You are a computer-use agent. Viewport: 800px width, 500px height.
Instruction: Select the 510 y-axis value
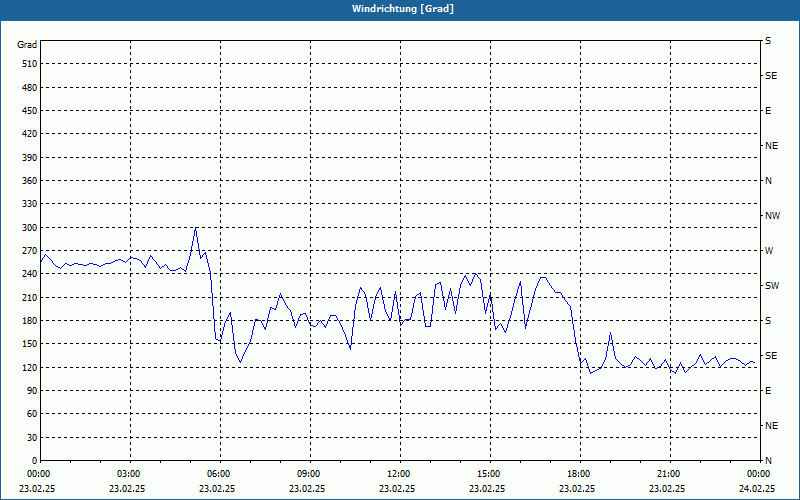(30, 64)
